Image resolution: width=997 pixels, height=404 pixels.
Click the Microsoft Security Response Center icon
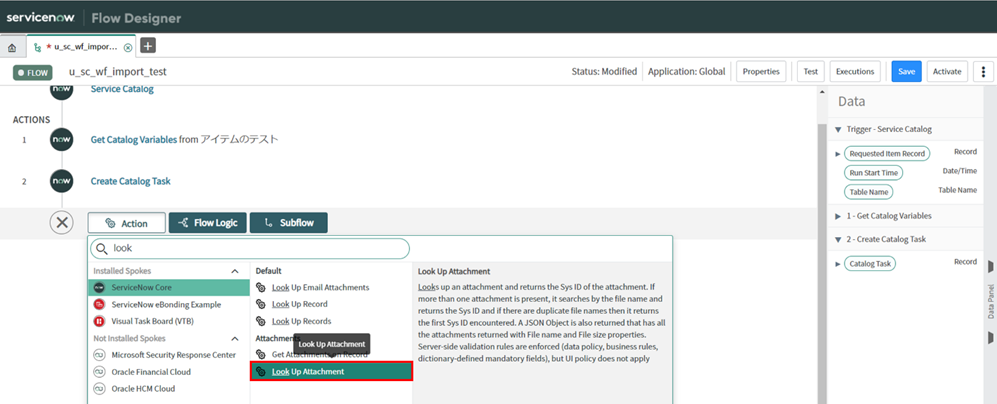[x=99, y=355]
